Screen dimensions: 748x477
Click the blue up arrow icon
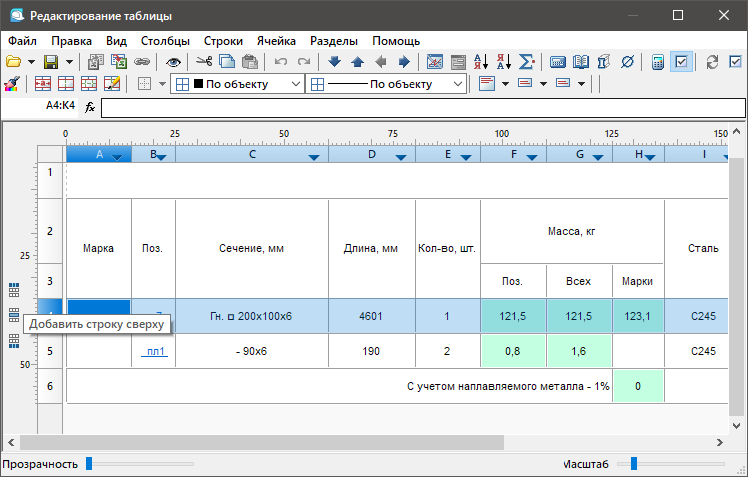click(357, 62)
